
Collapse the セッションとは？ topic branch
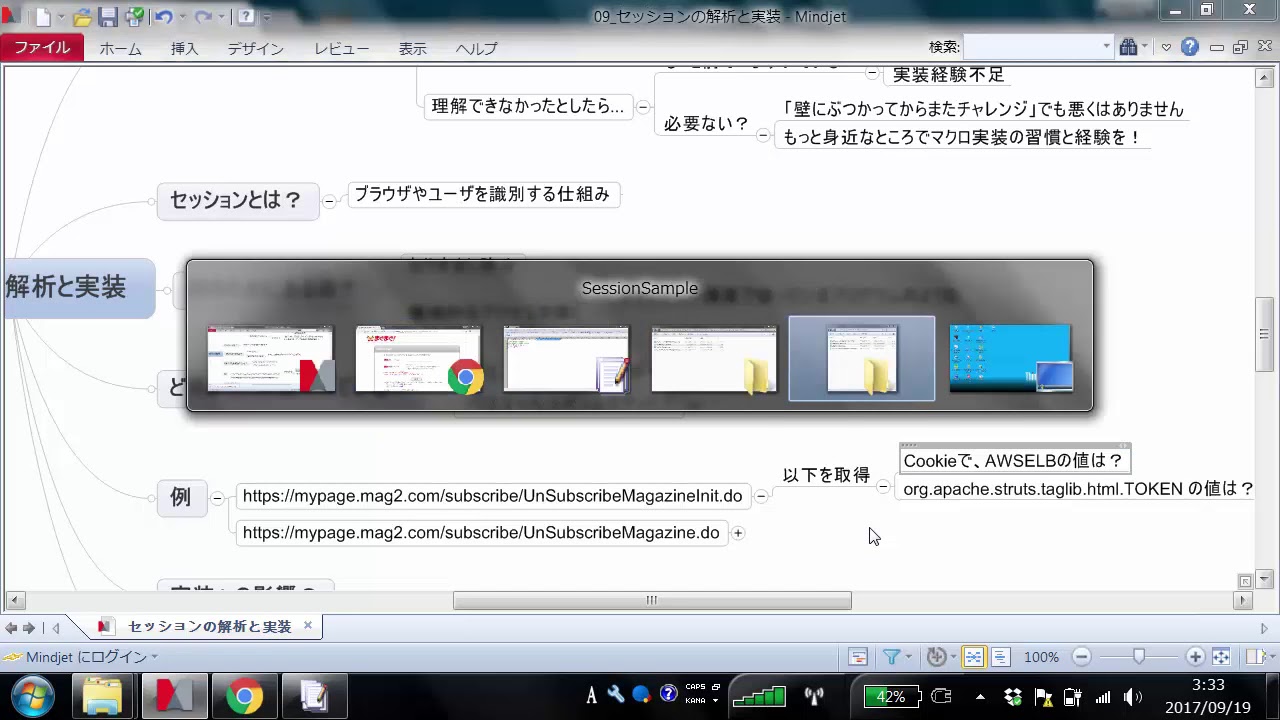329,201
